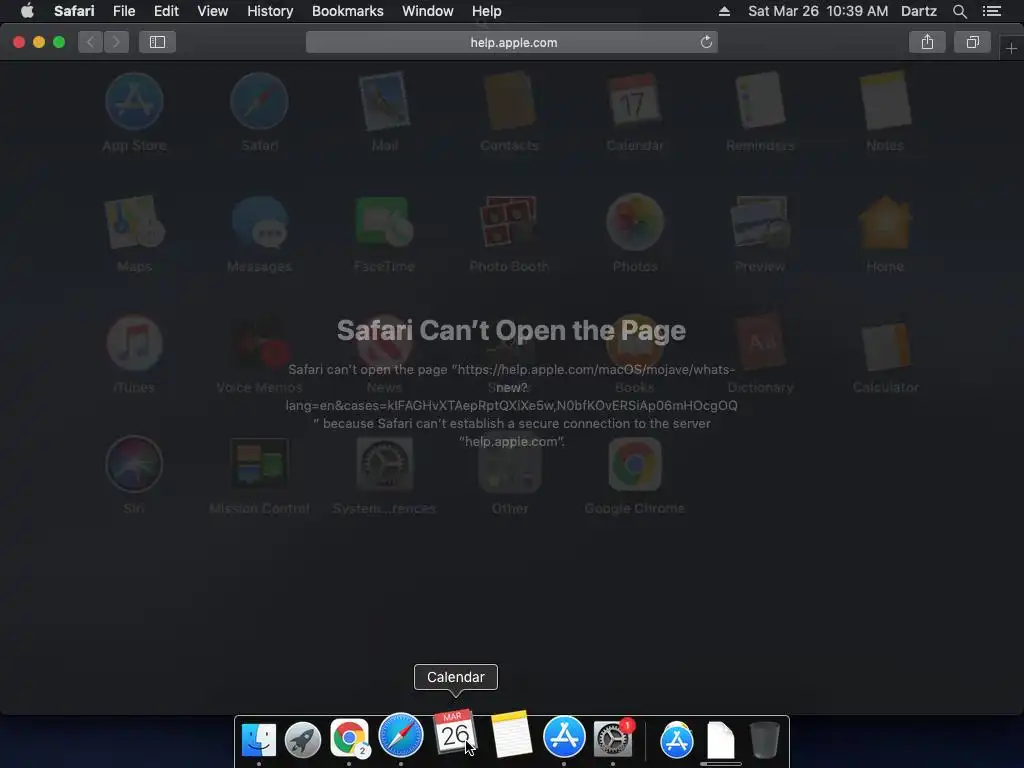The image size is (1024, 768).
Task: Open the View menu
Action: (x=212, y=11)
